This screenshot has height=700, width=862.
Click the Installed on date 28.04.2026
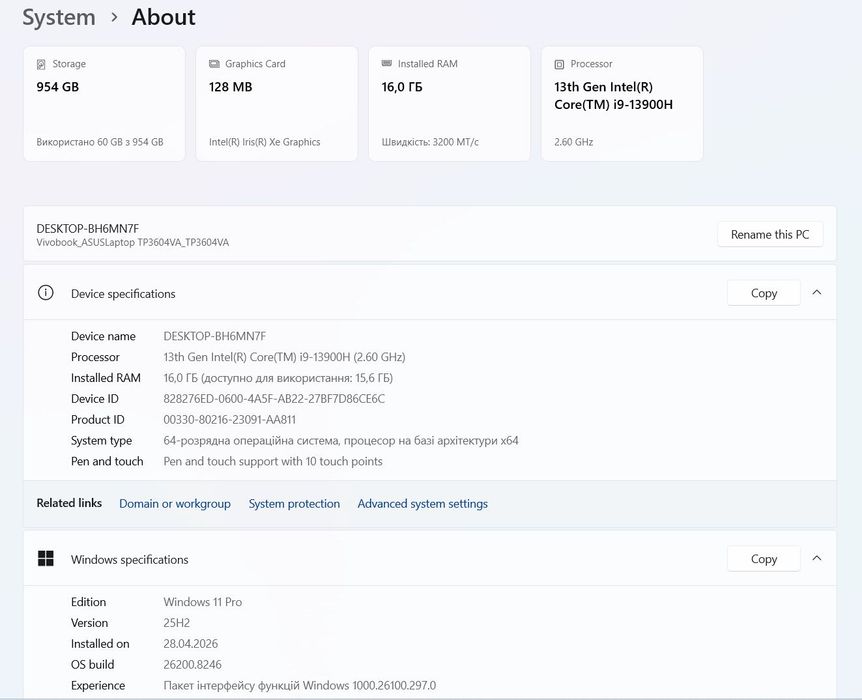click(190, 643)
